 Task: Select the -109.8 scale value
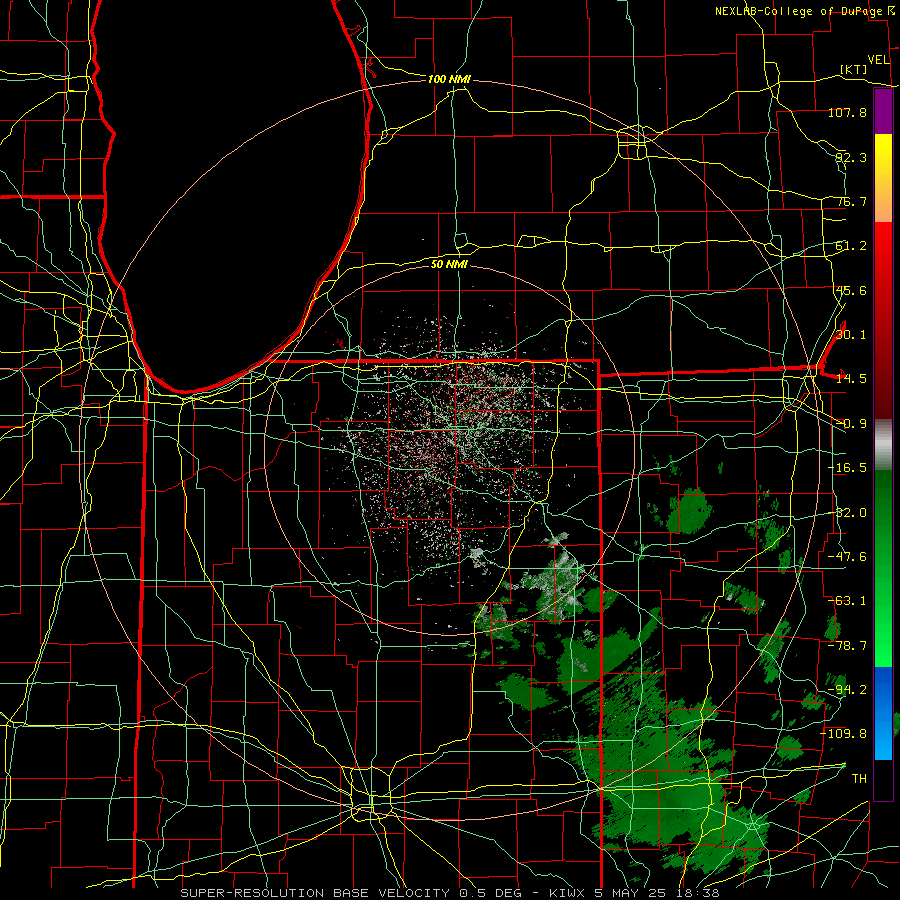844,734
